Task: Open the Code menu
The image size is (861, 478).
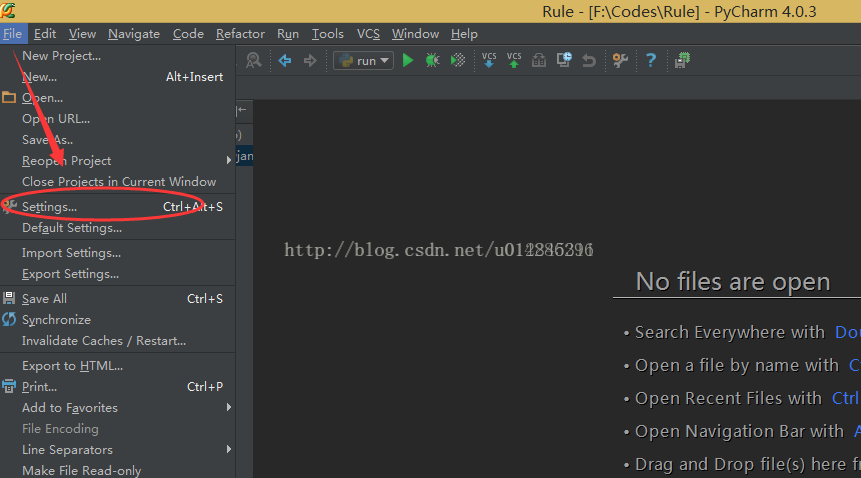Action: [188, 34]
